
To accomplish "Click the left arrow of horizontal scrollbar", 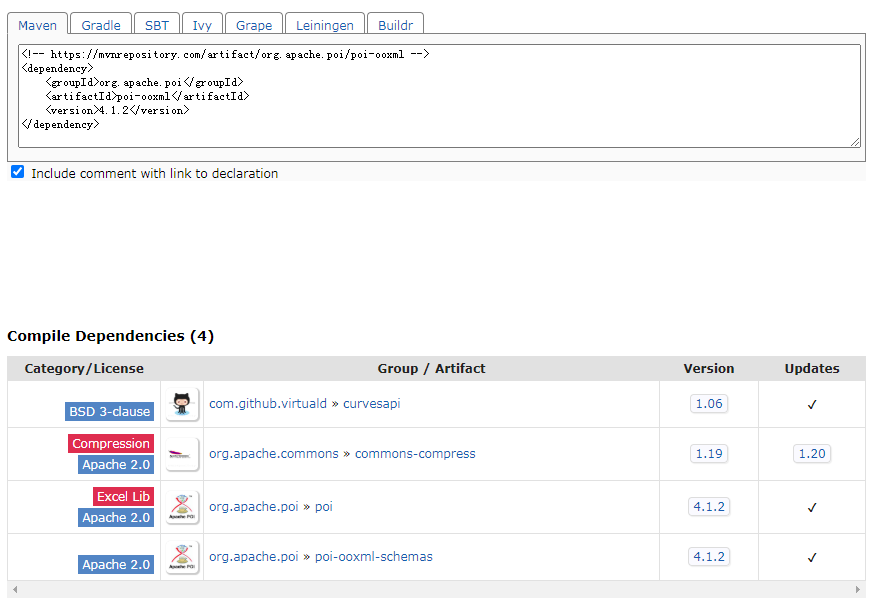I will (15, 590).
